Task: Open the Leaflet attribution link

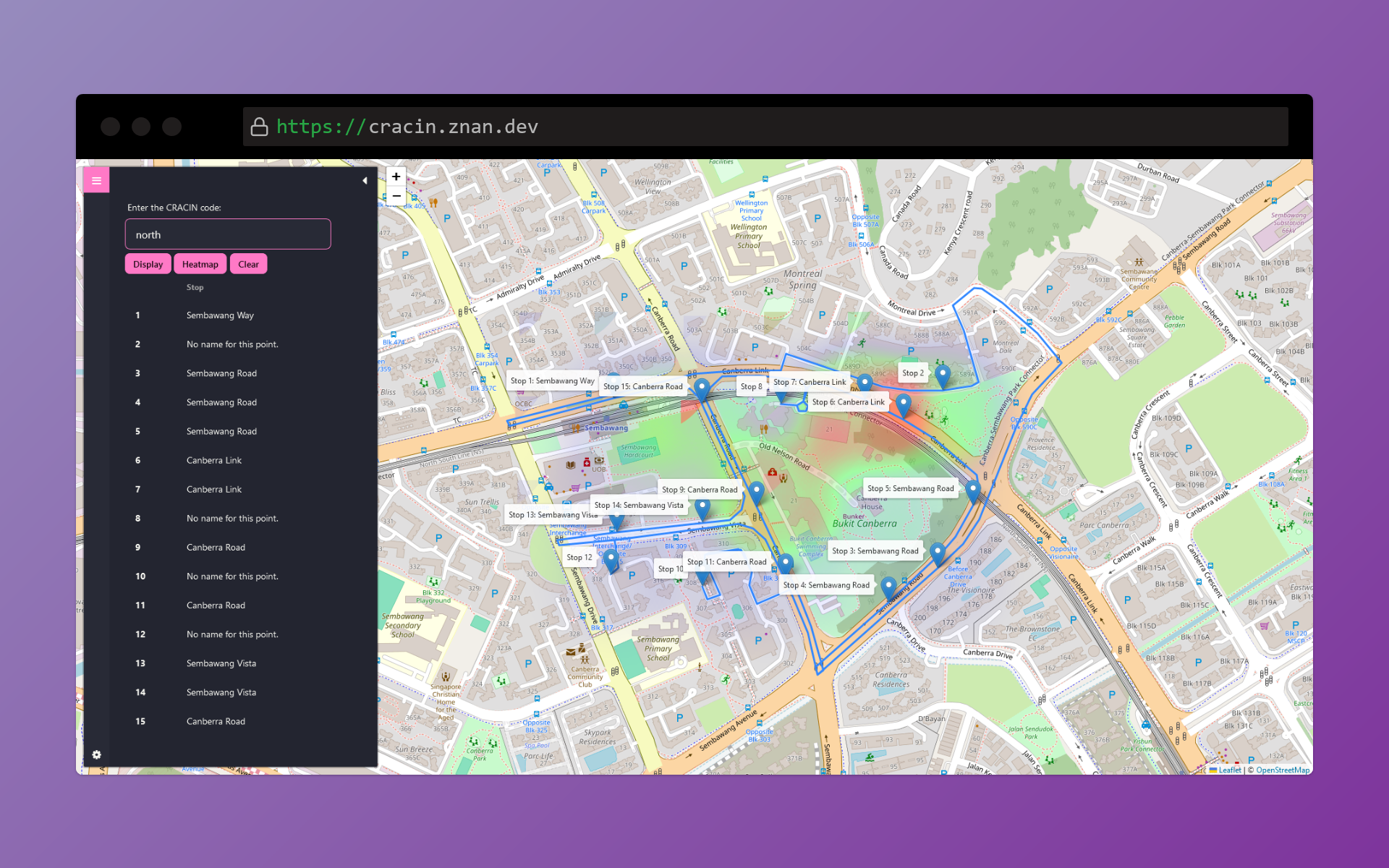Action: pyautogui.click(x=1229, y=770)
